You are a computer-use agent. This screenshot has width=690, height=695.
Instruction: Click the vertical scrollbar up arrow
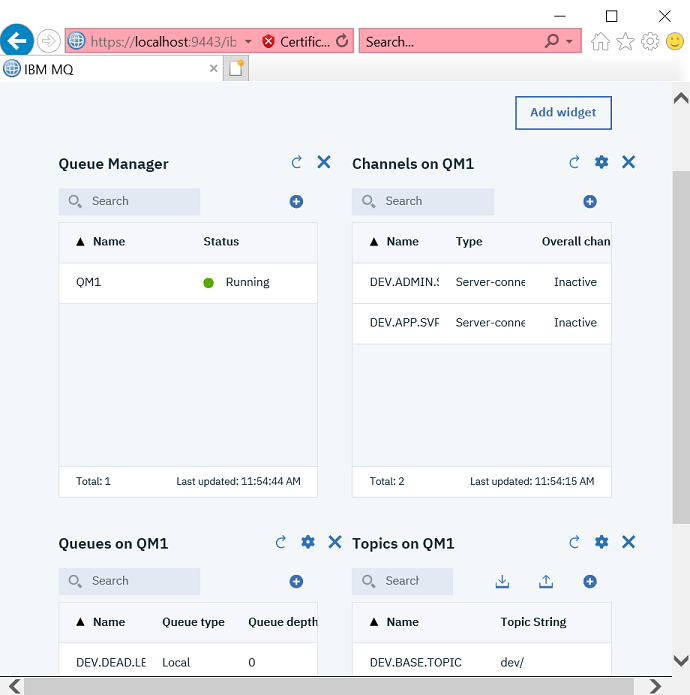(x=681, y=98)
